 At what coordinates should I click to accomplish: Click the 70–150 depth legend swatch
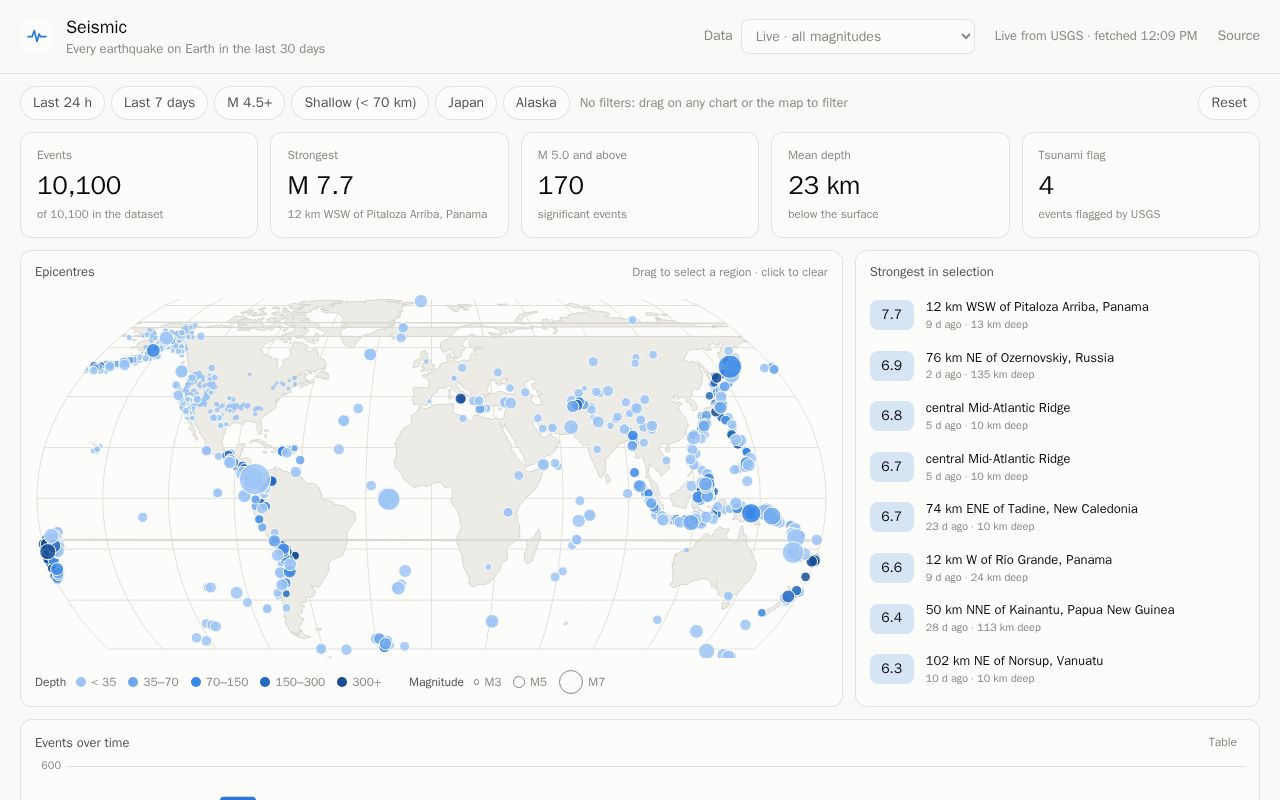tap(196, 682)
